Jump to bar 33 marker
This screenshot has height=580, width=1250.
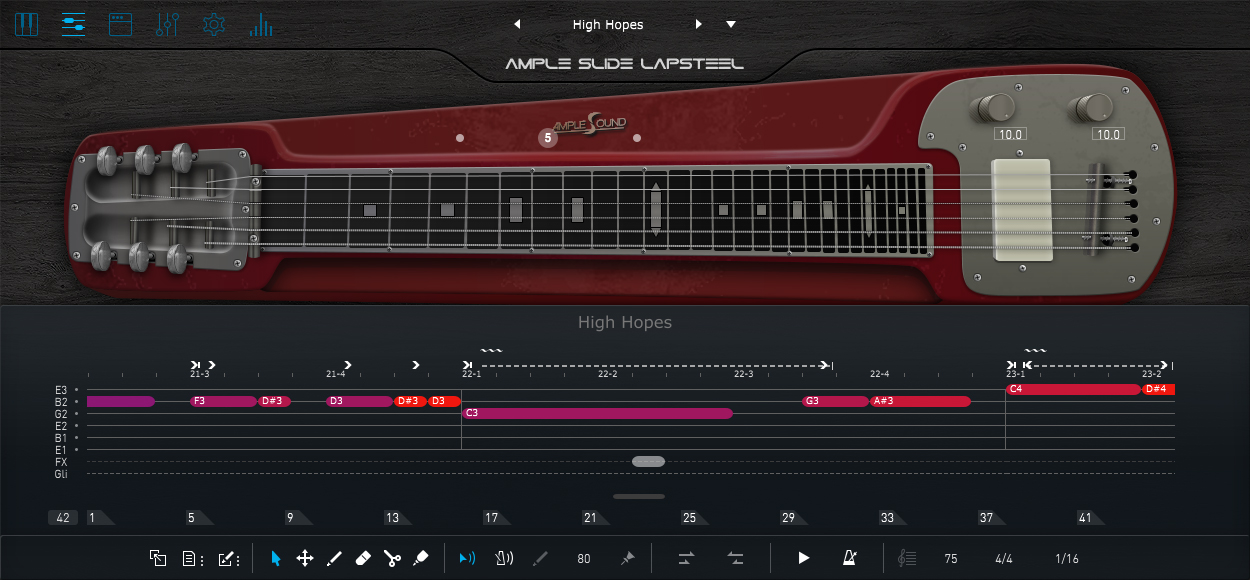point(892,518)
